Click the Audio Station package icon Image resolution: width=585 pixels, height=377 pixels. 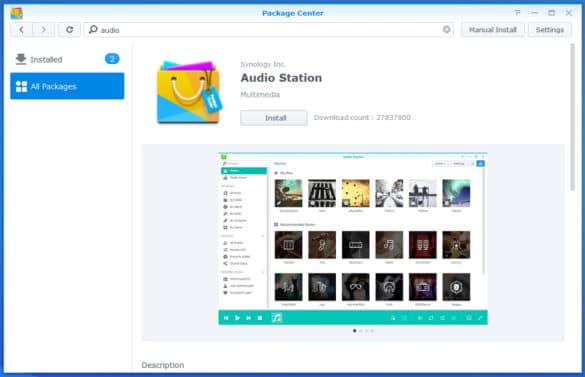(190, 92)
